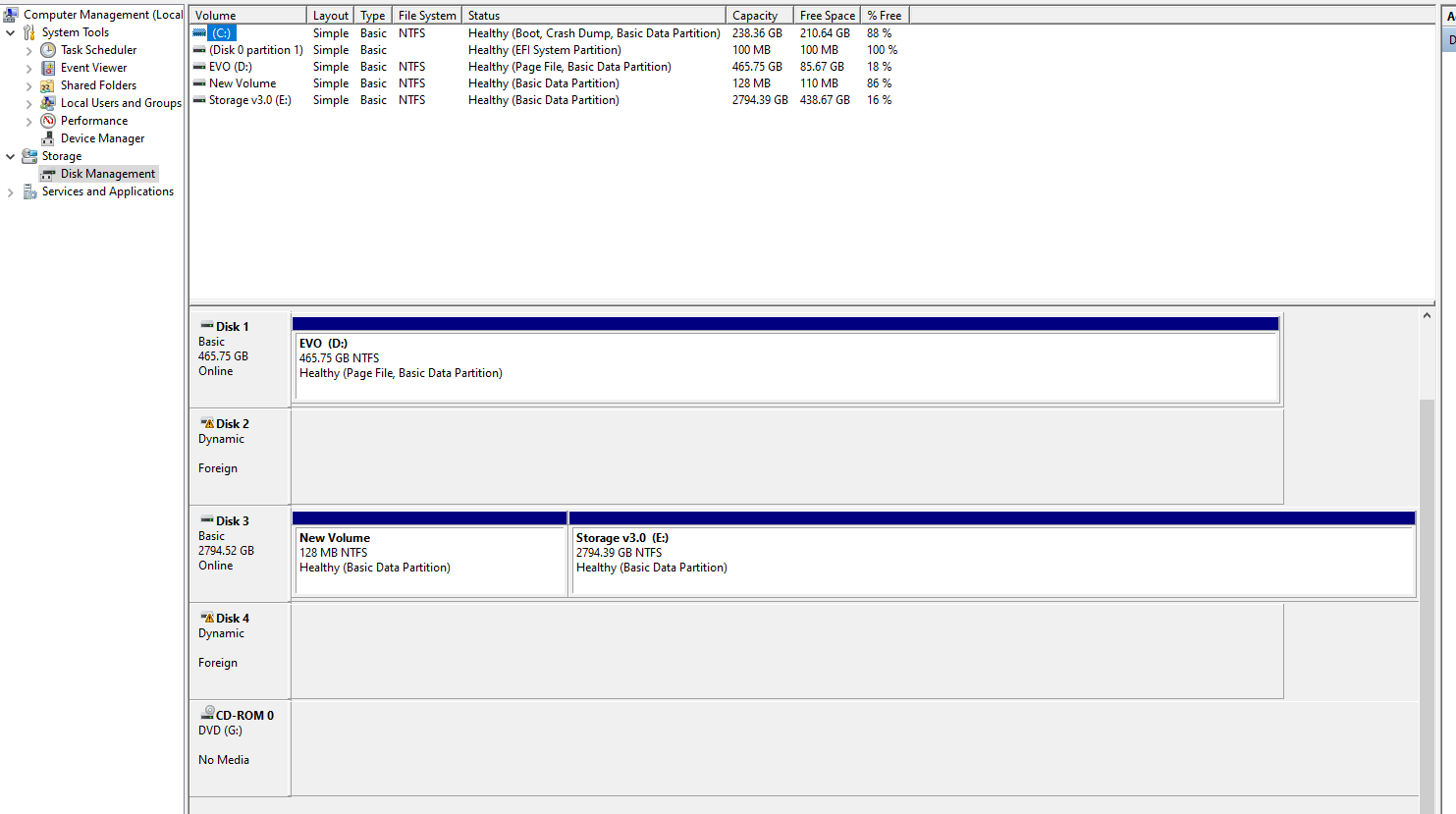This screenshot has height=814, width=1456.
Task: Click 'Healthy (Boot, Crash Dump, Basic Data Partition)' status
Action: [x=594, y=33]
